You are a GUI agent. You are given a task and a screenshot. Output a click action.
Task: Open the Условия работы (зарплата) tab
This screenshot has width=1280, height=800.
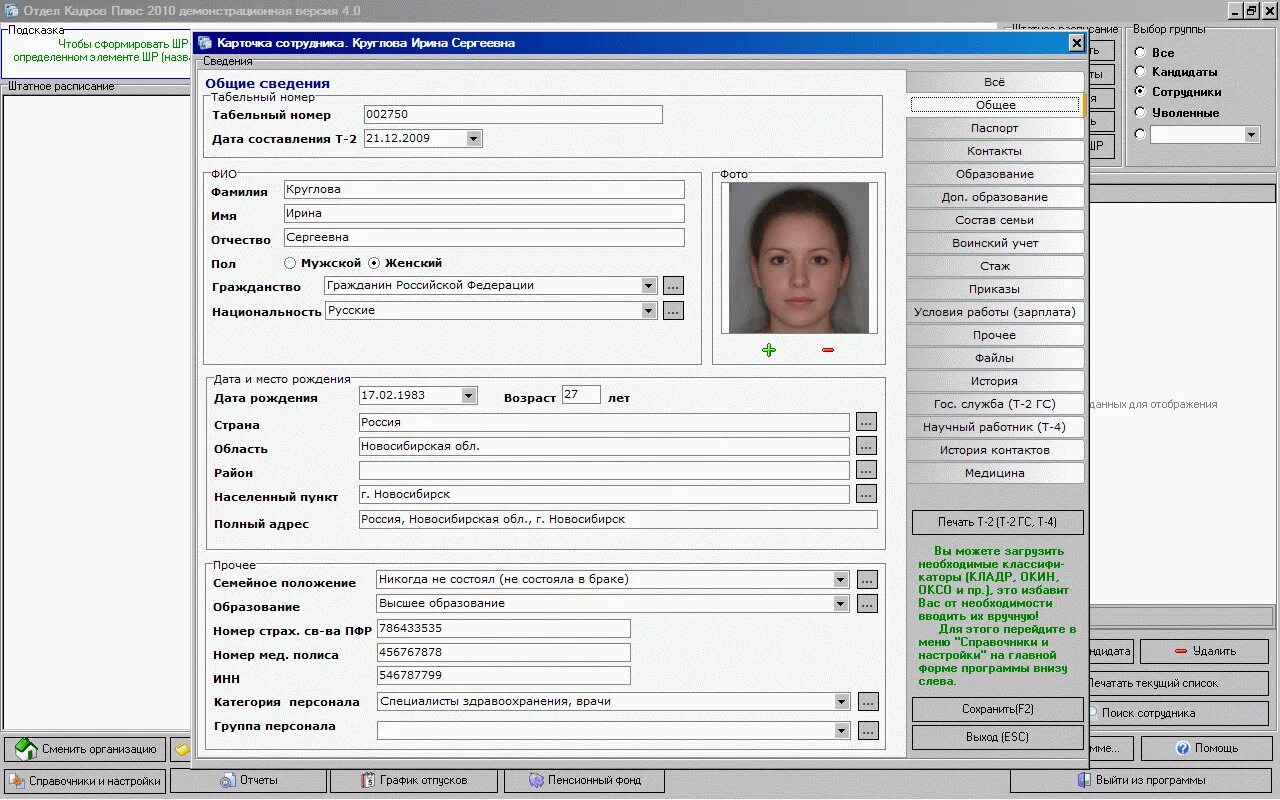pyautogui.click(x=995, y=312)
